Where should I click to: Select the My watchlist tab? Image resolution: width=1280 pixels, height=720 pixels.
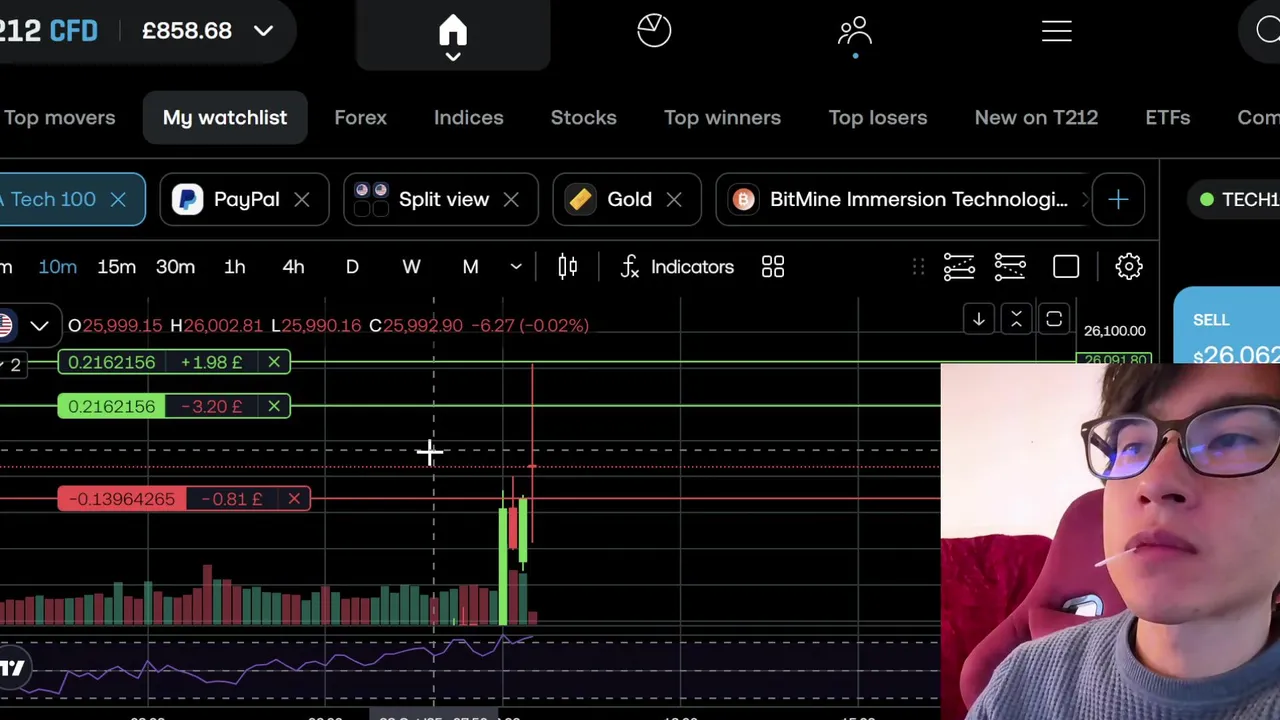click(x=225, y=118)
